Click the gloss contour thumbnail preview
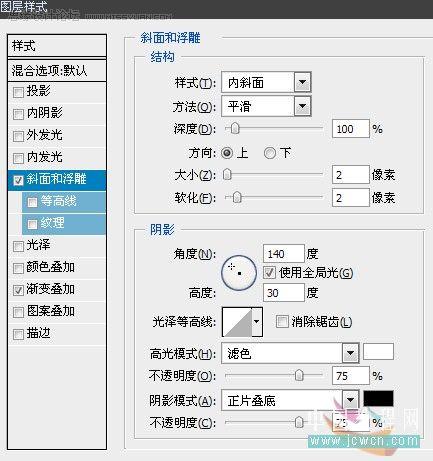Screen dimensions: 433x461 click(x=237, y=322)
